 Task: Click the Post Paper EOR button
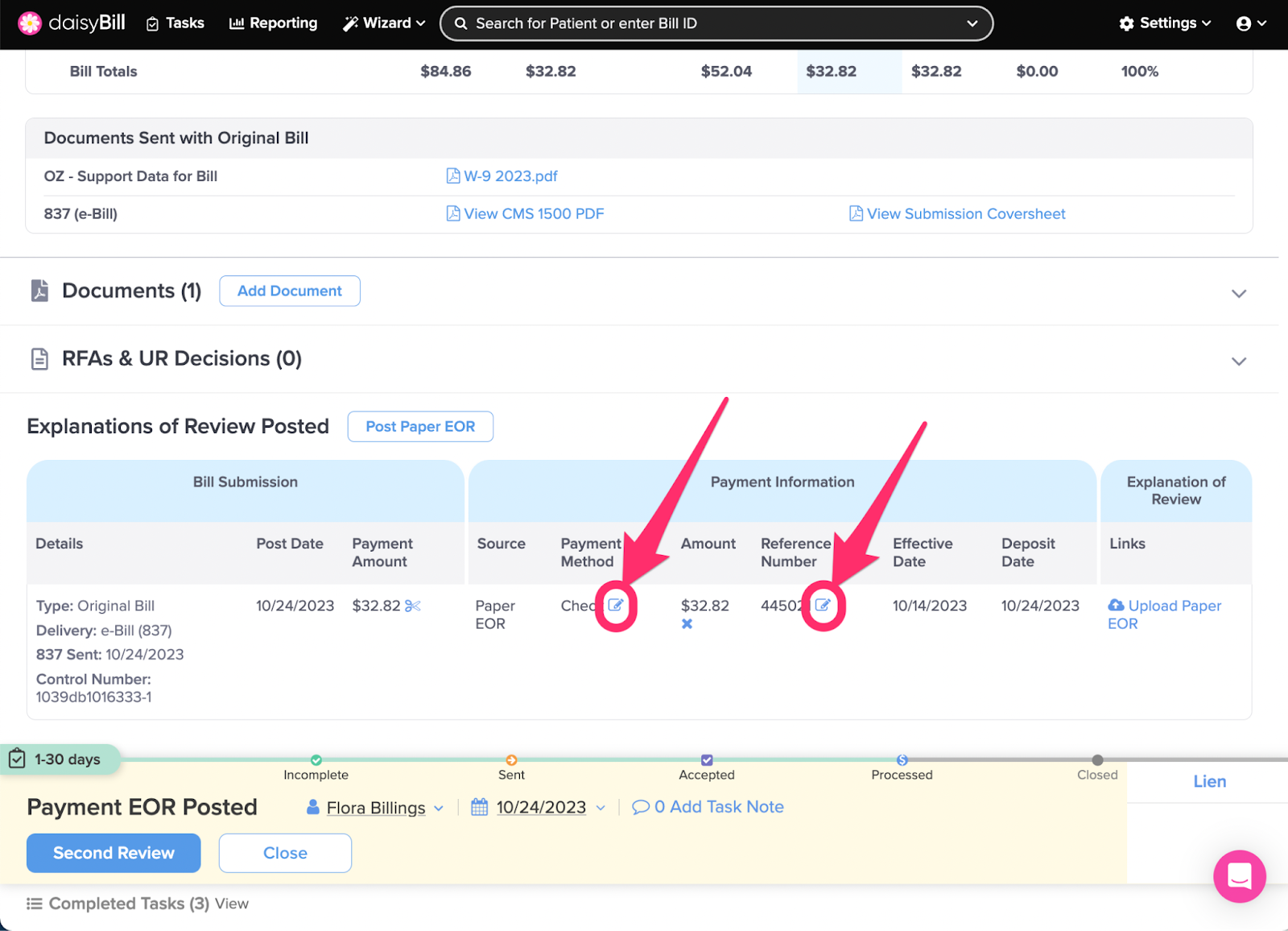coord(420,427)
